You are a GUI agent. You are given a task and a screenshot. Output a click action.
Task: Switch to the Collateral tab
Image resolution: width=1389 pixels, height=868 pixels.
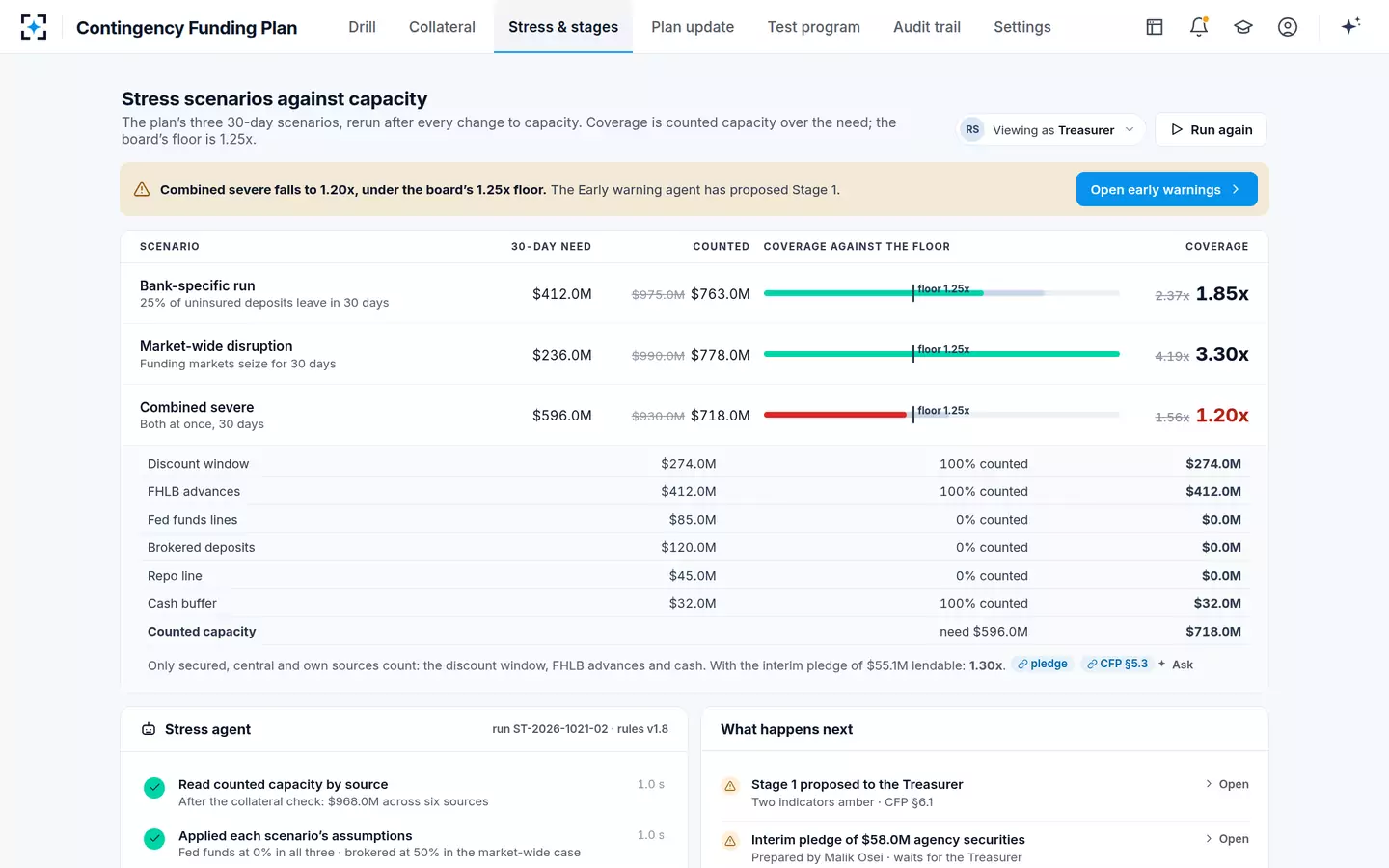click(442, 27)
